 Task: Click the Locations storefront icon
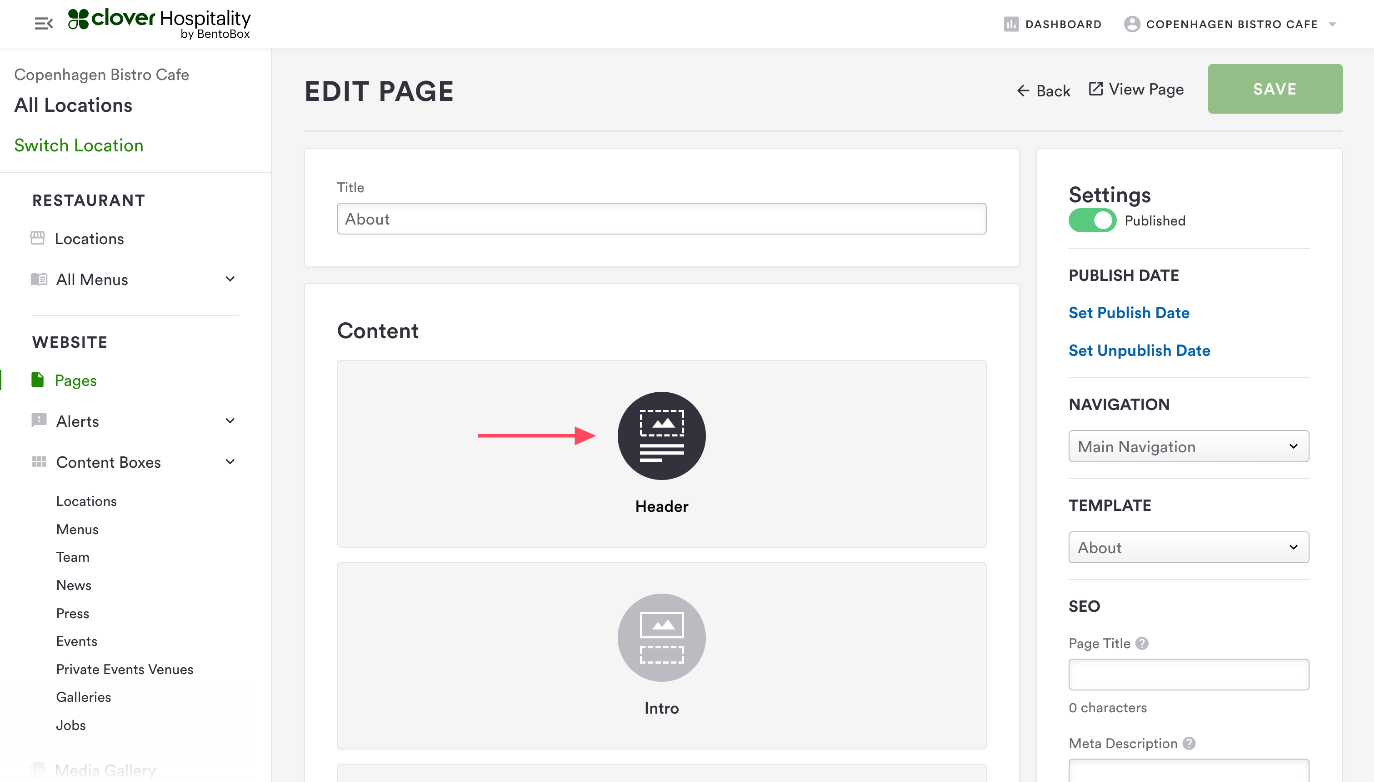[x=38, y=238]
